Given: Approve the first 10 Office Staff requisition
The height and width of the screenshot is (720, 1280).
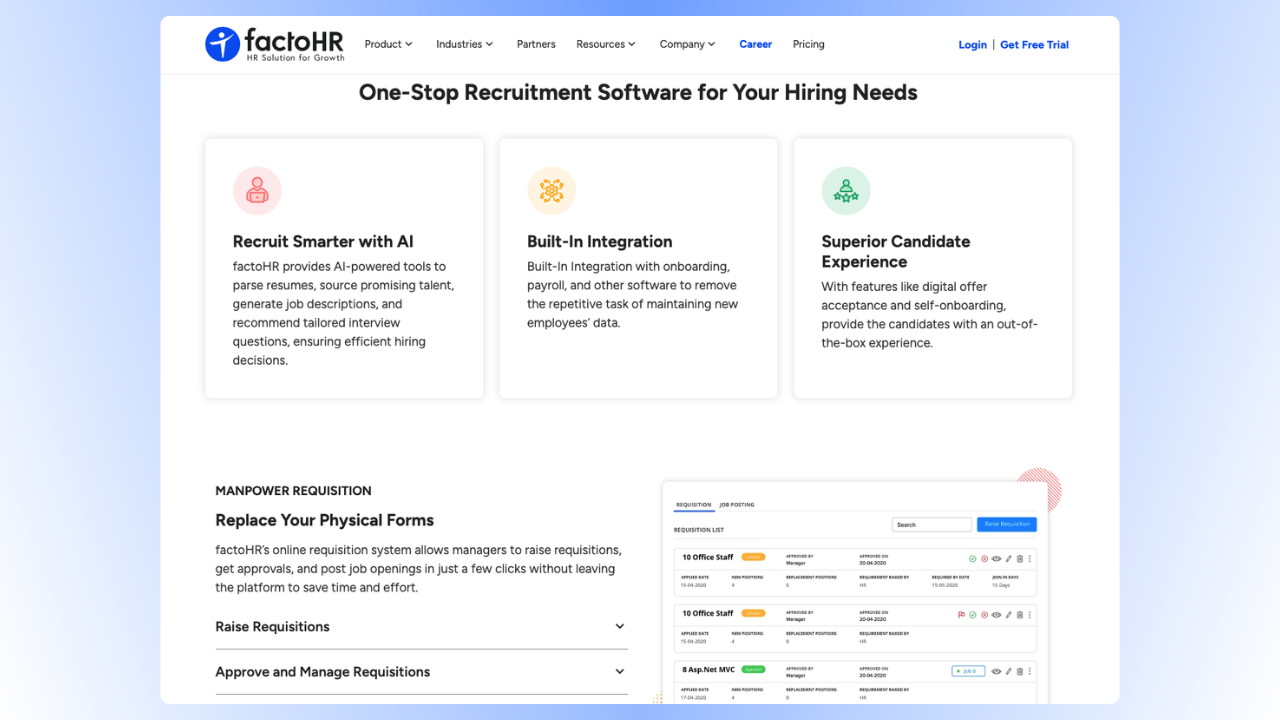Looking at the screenshot, I should pyautogui.click(x=972, y=558).
